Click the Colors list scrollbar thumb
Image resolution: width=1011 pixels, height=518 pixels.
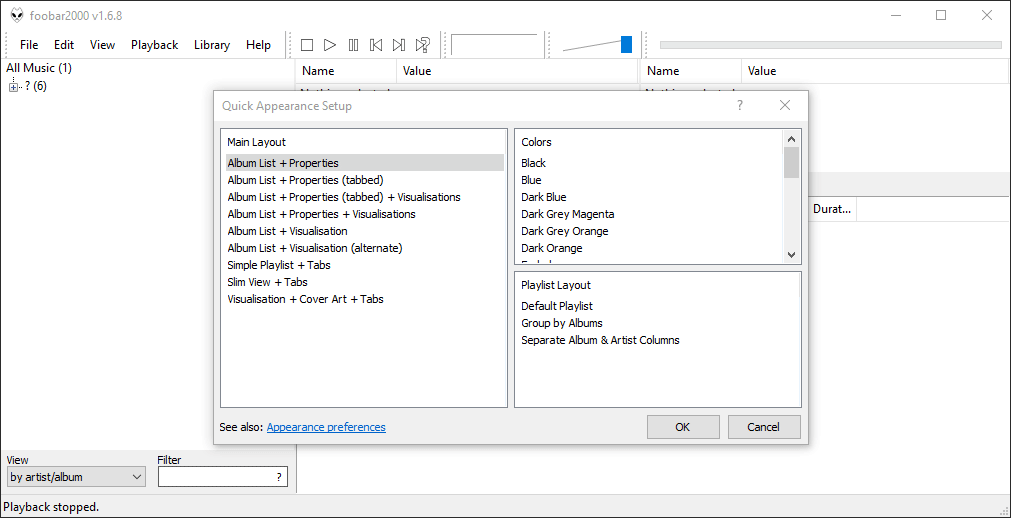click(x=792, y=162)
